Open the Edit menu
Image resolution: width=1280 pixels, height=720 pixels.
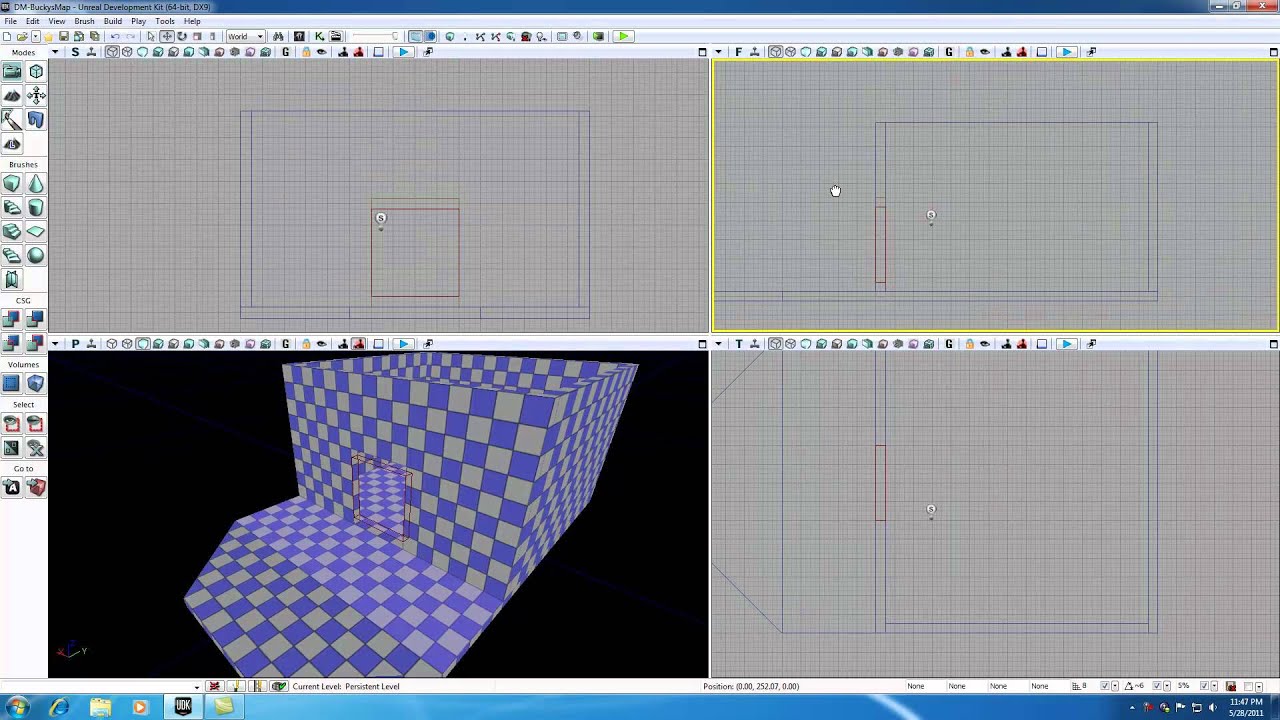[33, 21]
